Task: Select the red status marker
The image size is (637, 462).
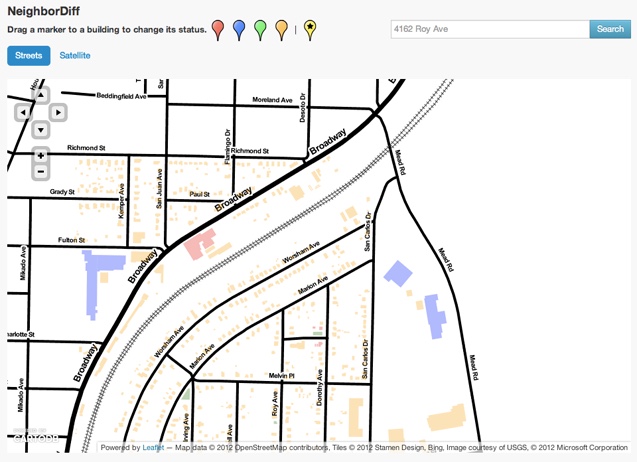Action: (218, 30)
